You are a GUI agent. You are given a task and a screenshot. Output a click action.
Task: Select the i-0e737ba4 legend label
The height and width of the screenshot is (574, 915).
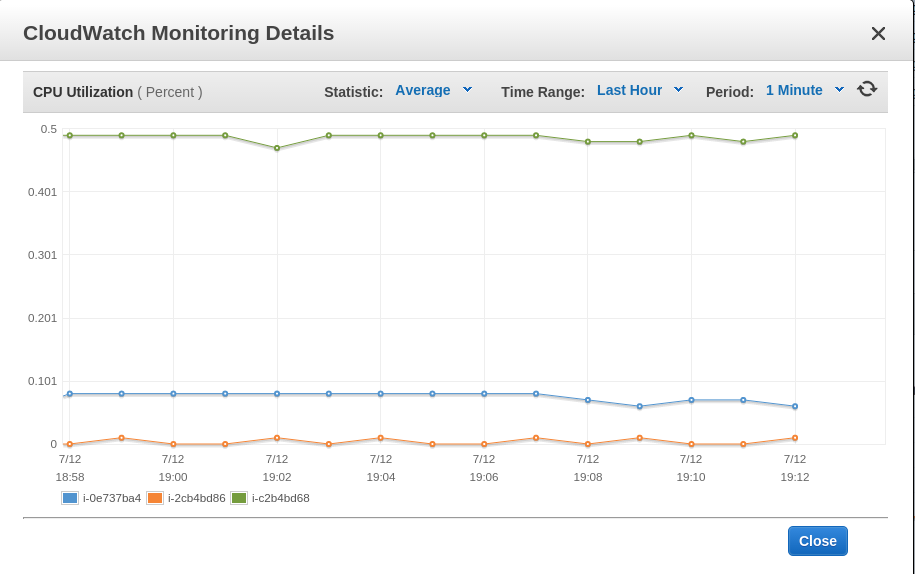click(112, 498)
